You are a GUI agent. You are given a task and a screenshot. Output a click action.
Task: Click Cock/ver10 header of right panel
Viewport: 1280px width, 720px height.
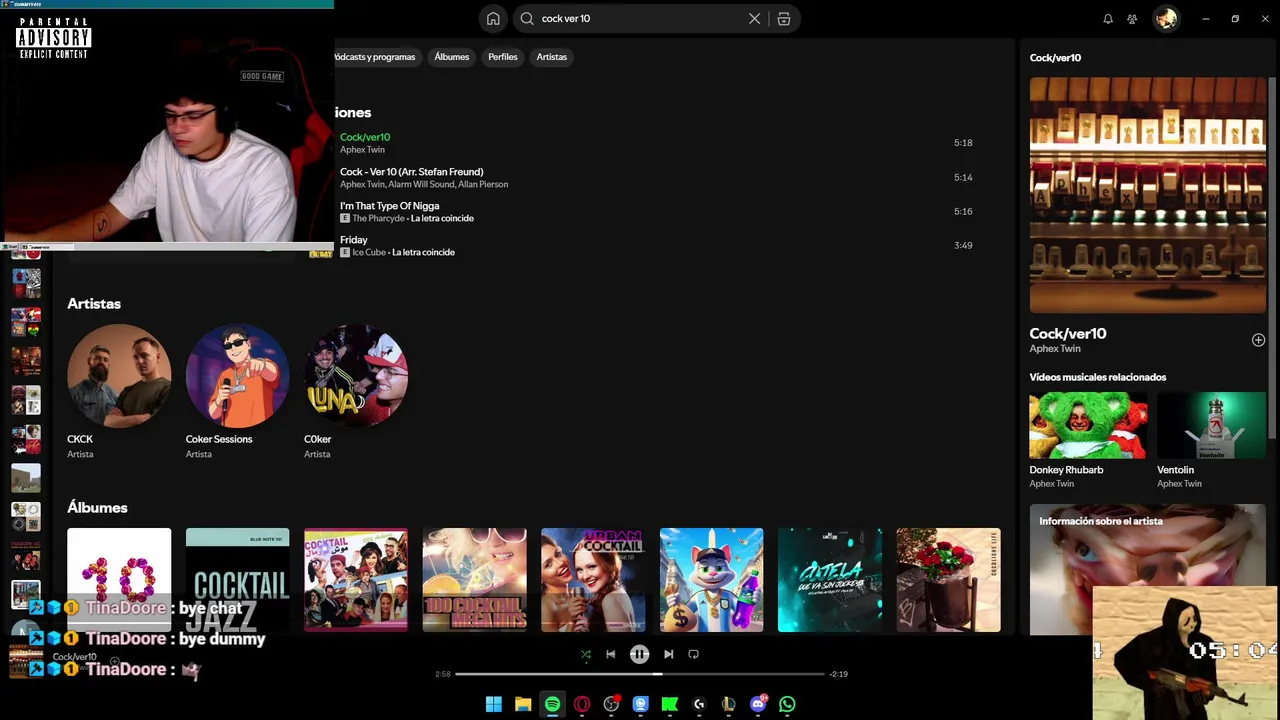pos(1055,58)
